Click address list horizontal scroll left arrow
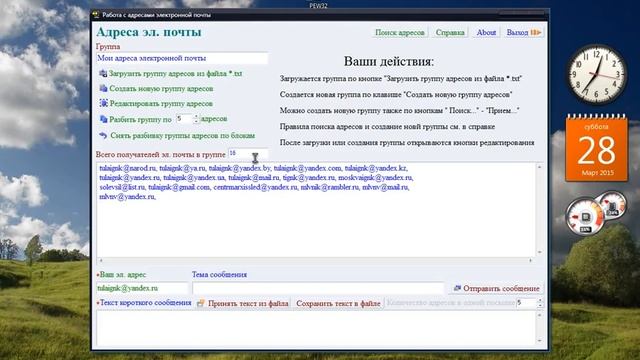640x360 pixels. pyautogui.click(x=101, y=260)
